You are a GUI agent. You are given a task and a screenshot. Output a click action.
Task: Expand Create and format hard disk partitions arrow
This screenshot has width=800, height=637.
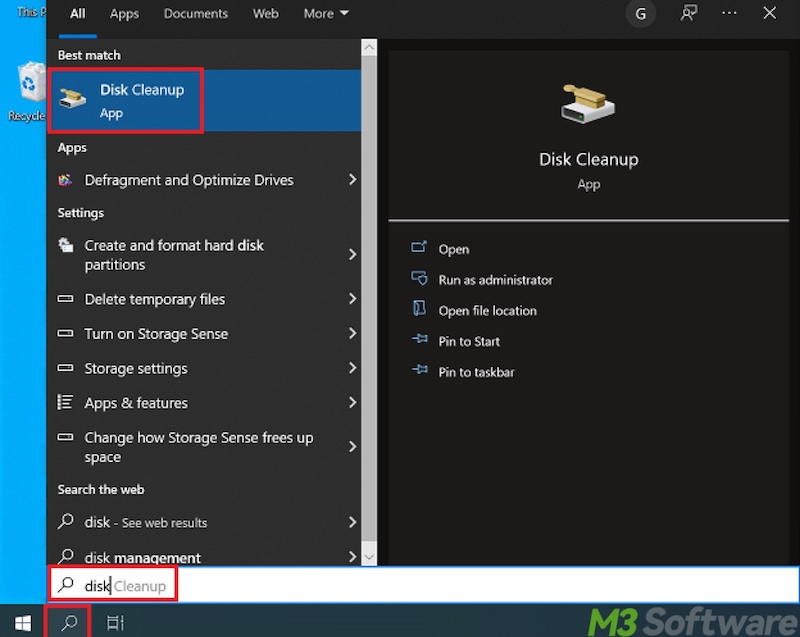(x=353, y=254)
